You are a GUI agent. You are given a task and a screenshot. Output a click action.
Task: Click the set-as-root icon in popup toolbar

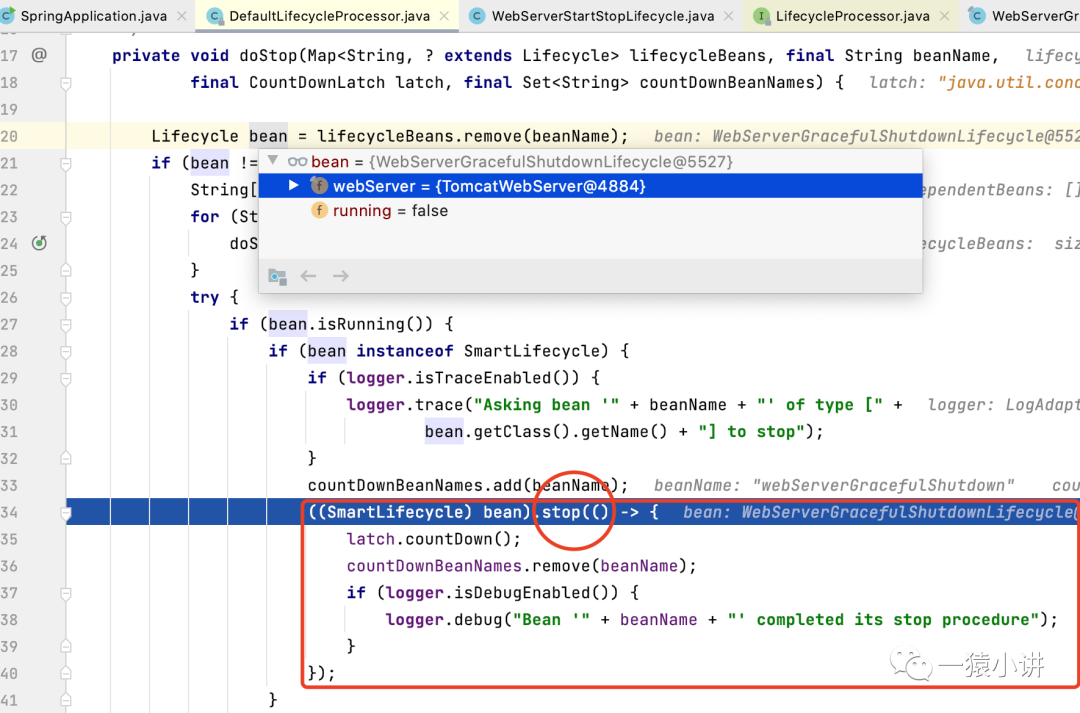[278, 276]
